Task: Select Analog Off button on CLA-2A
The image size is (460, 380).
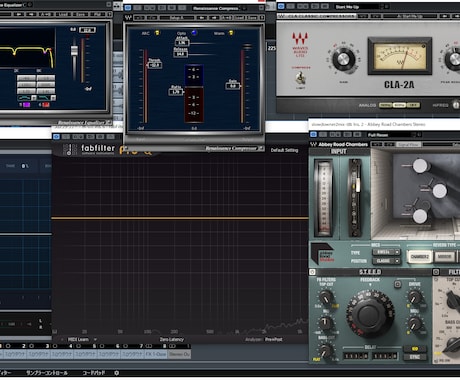Action: pos(413,105)
